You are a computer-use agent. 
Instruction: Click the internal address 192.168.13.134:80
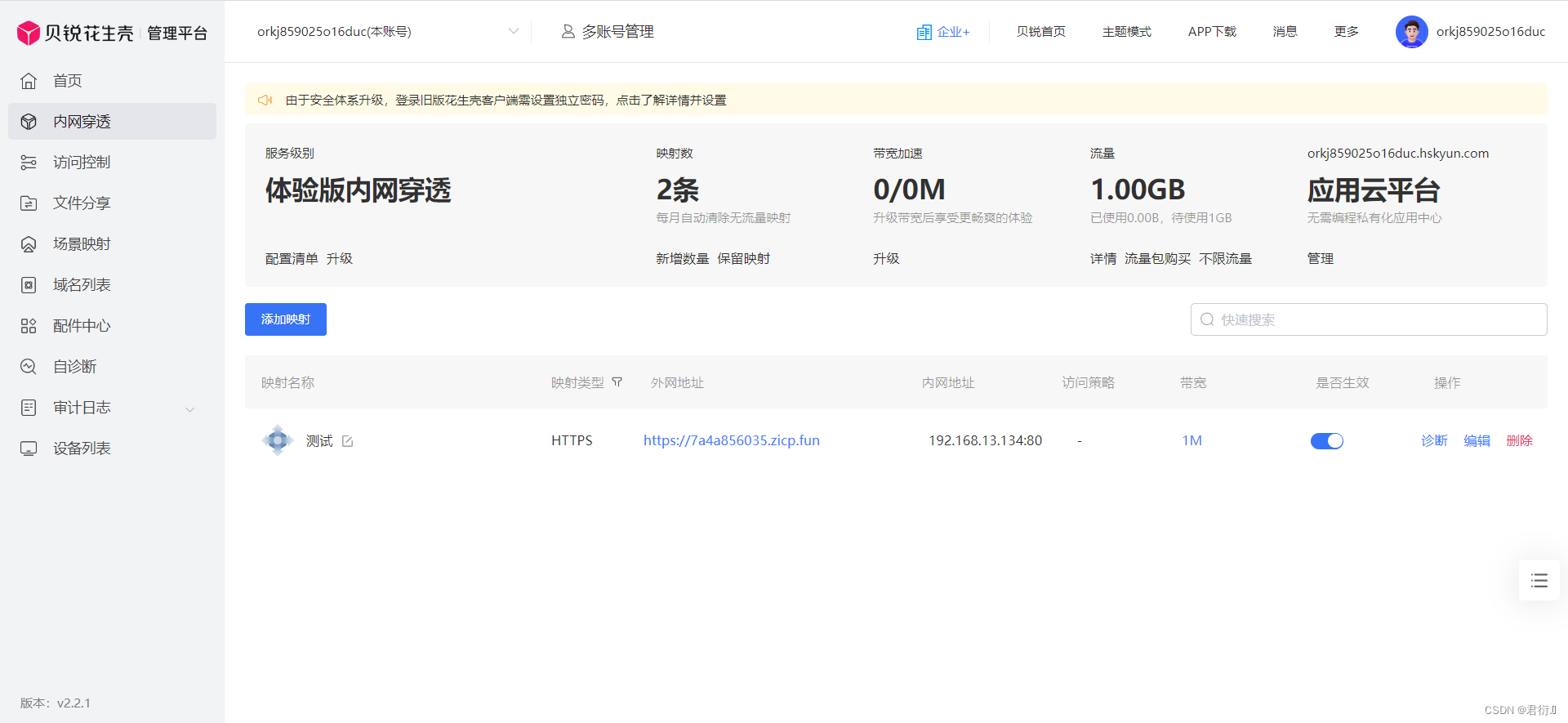coord(985,440)
